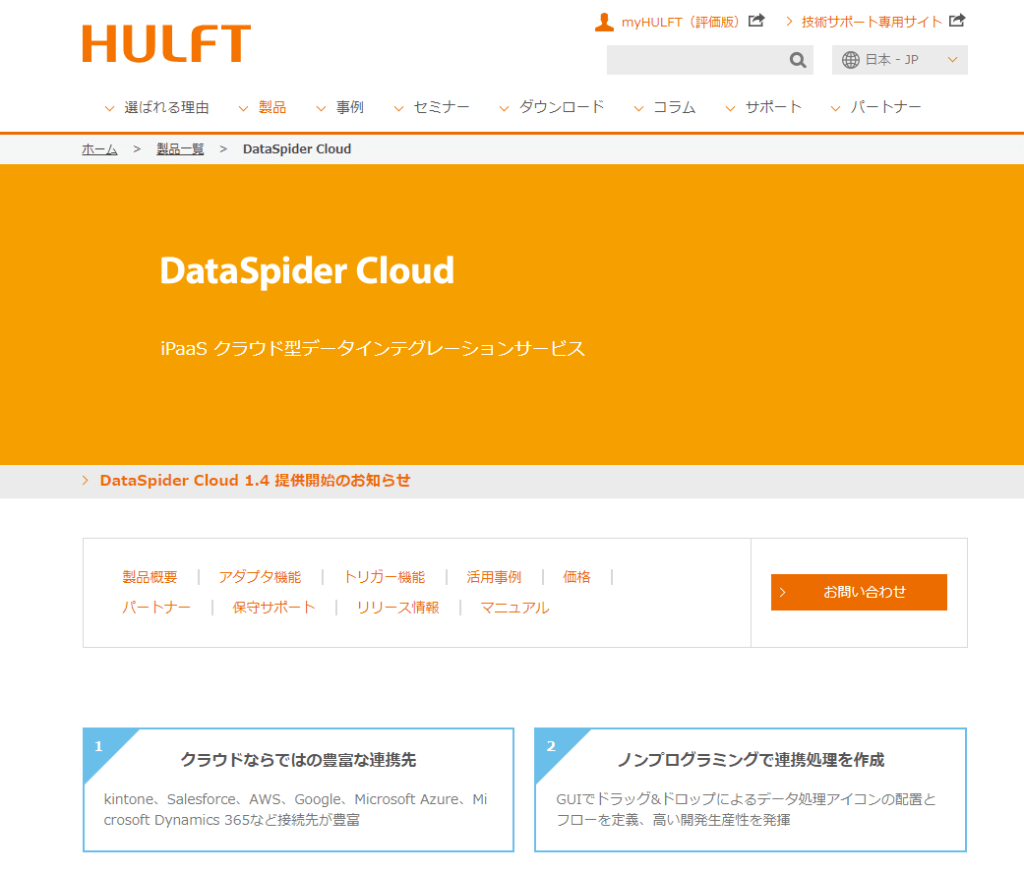Go to 製品一覧 via breadcrumb
Image resolution: width=1024 pixels, height=873 pixels.
coord(180,150)
